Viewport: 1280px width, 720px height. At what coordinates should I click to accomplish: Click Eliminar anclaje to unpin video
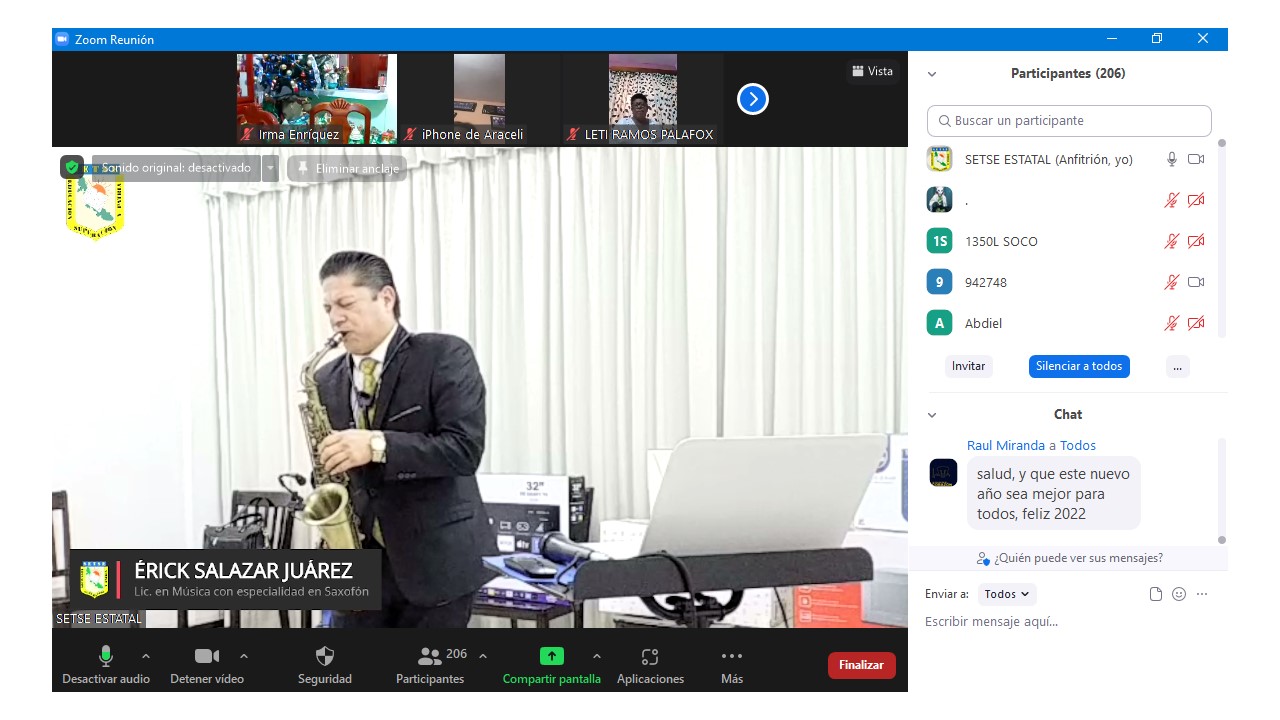coord(347,168)
